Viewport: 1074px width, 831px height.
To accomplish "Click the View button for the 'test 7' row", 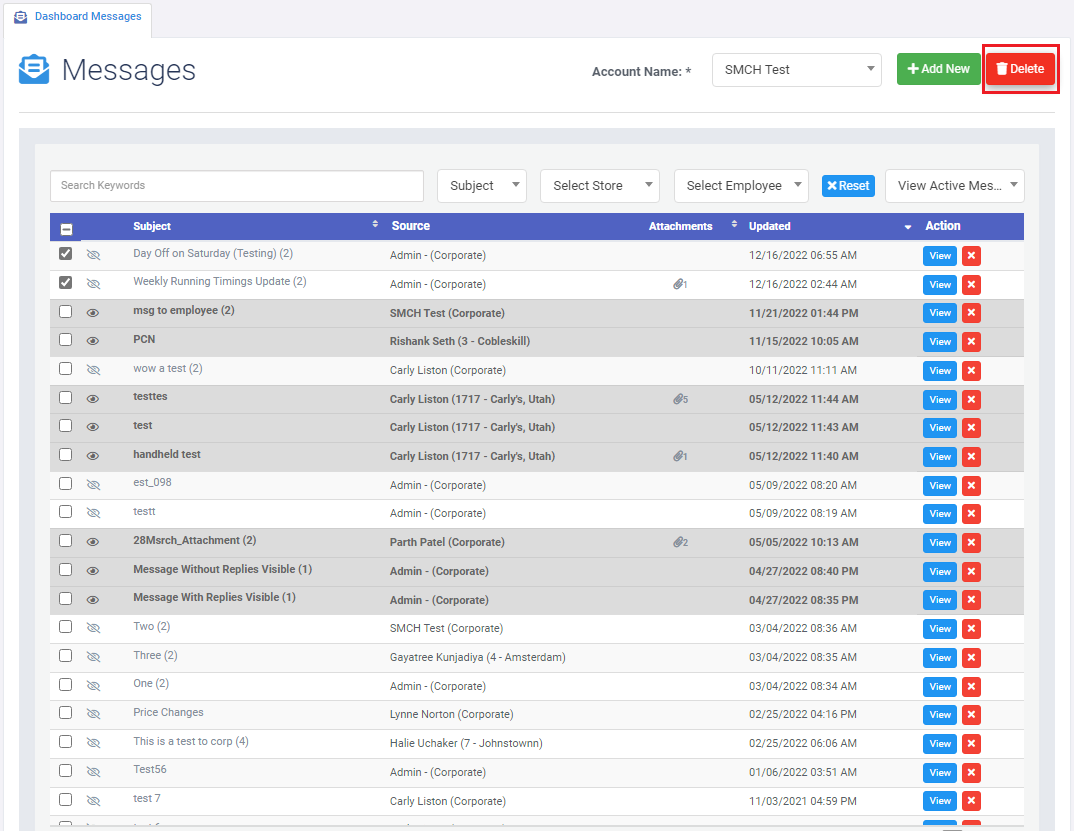I will point(938,800).
